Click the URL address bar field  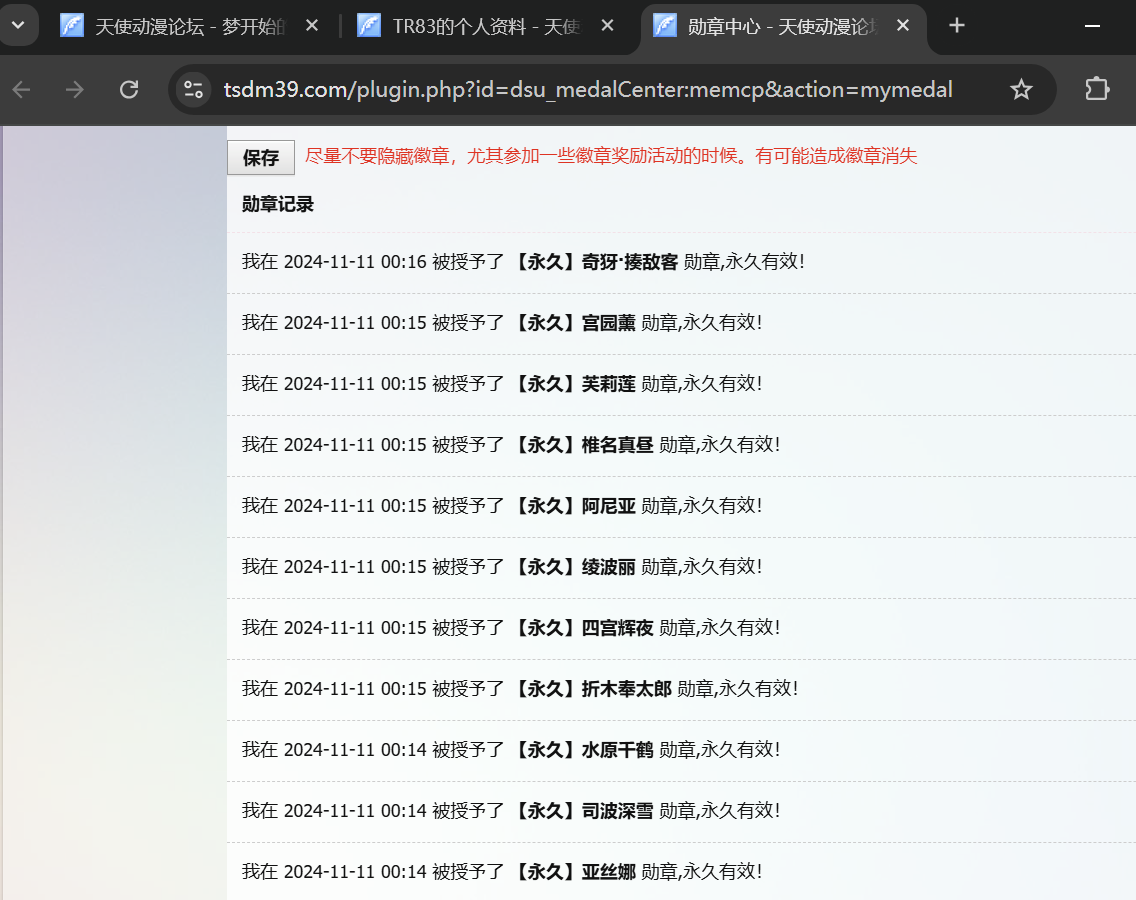[x=588, y=90]
